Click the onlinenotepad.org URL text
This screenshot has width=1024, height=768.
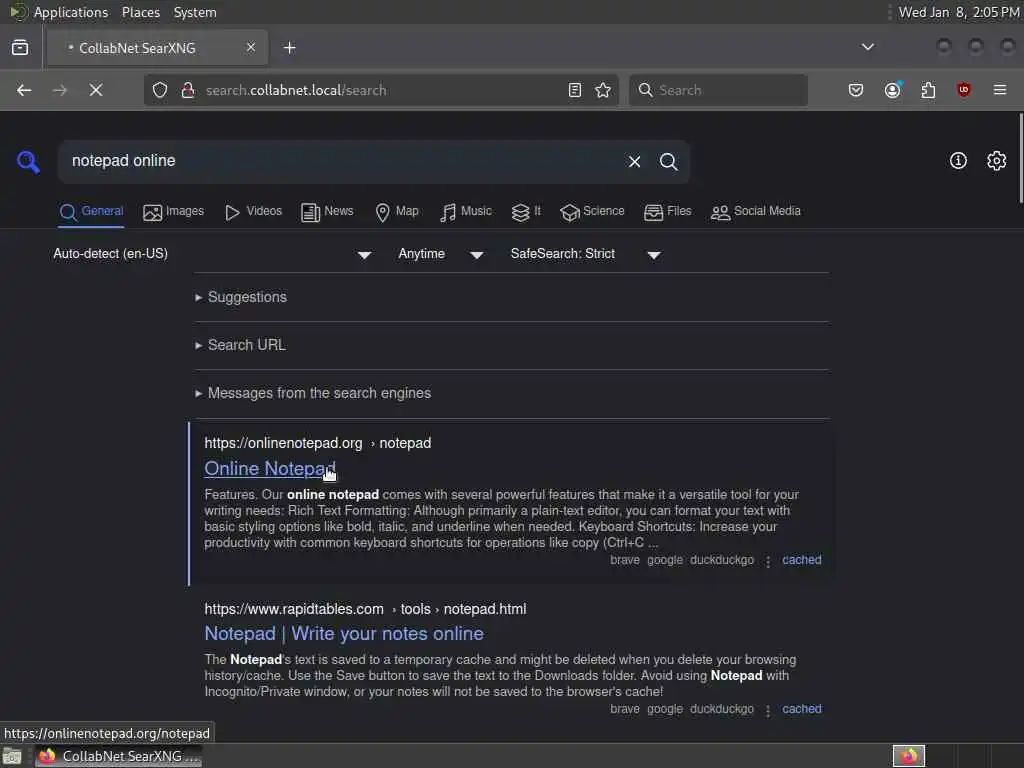(x=283, y=443)
